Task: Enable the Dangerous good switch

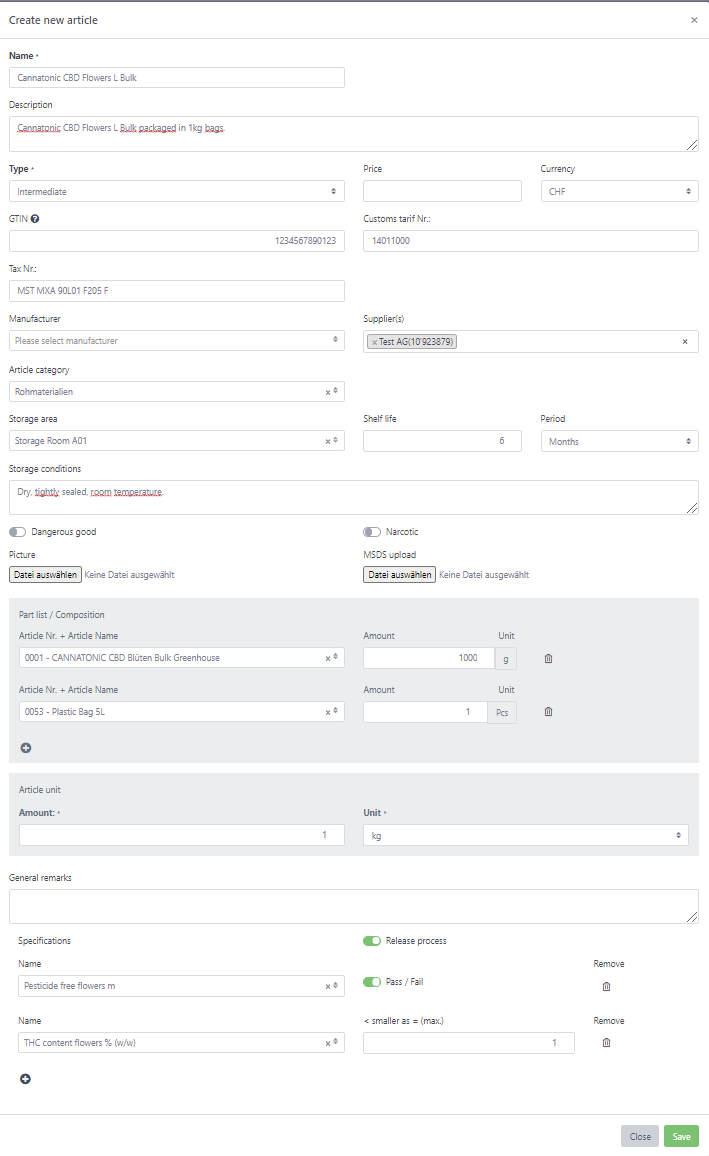Action: tap(18, 532)
